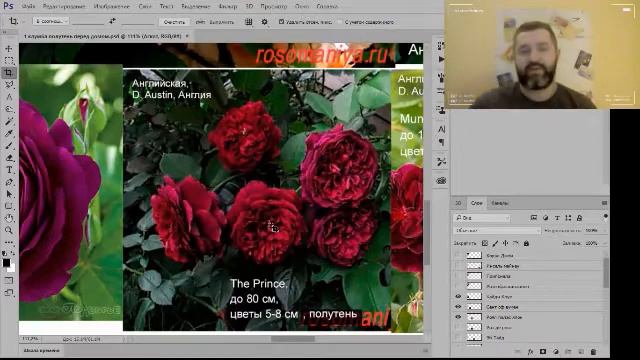
Task: Select the Type tool
Action: [x=9, y=170]
